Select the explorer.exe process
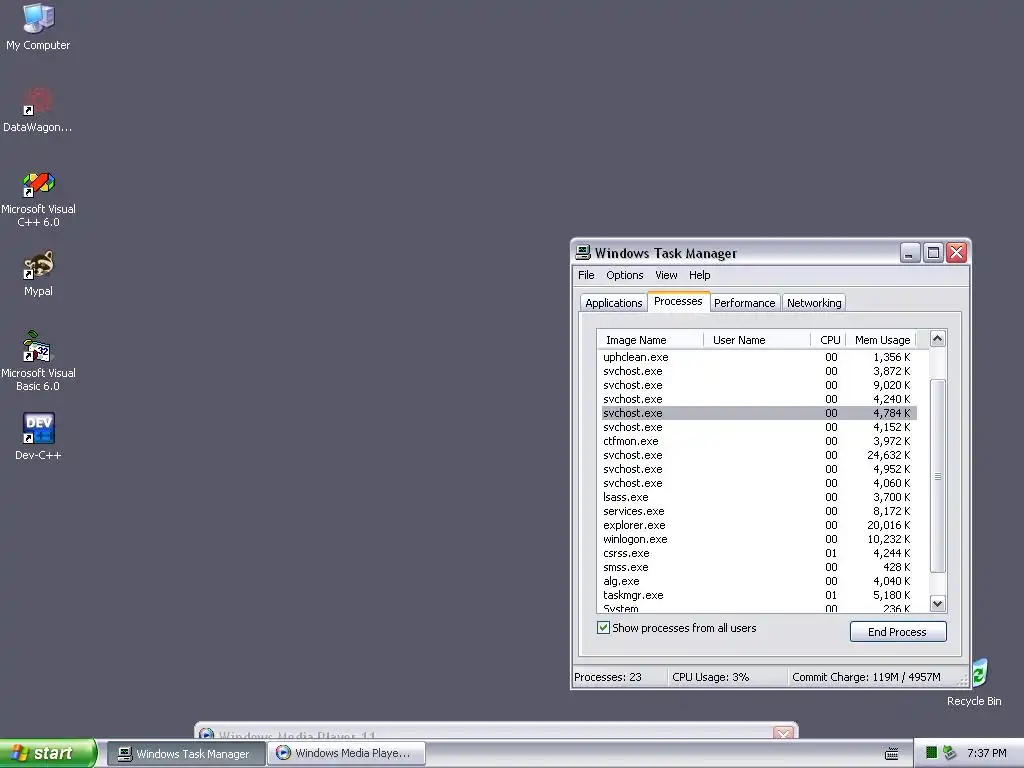Screen dimensions: 1024x768 [759, 525]
